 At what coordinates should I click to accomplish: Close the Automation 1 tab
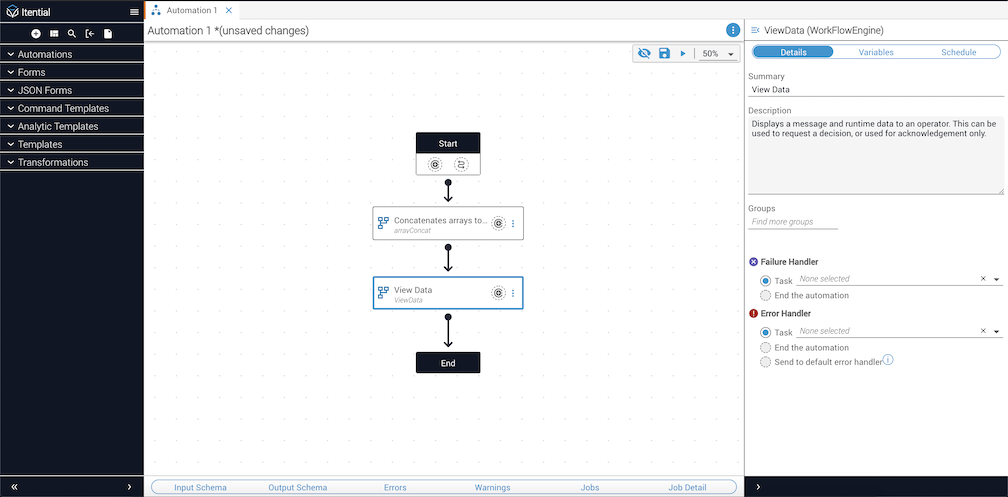(229, 10)
